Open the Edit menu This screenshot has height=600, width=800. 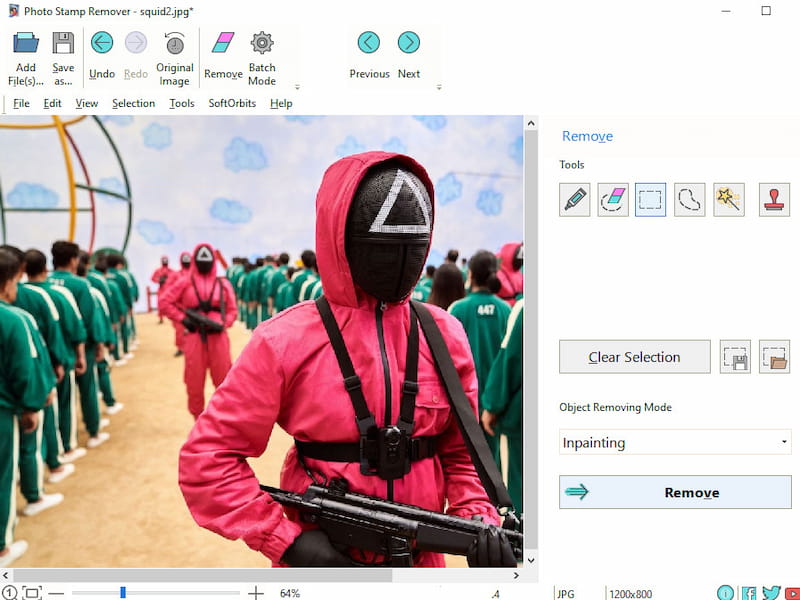click(52, 104)
